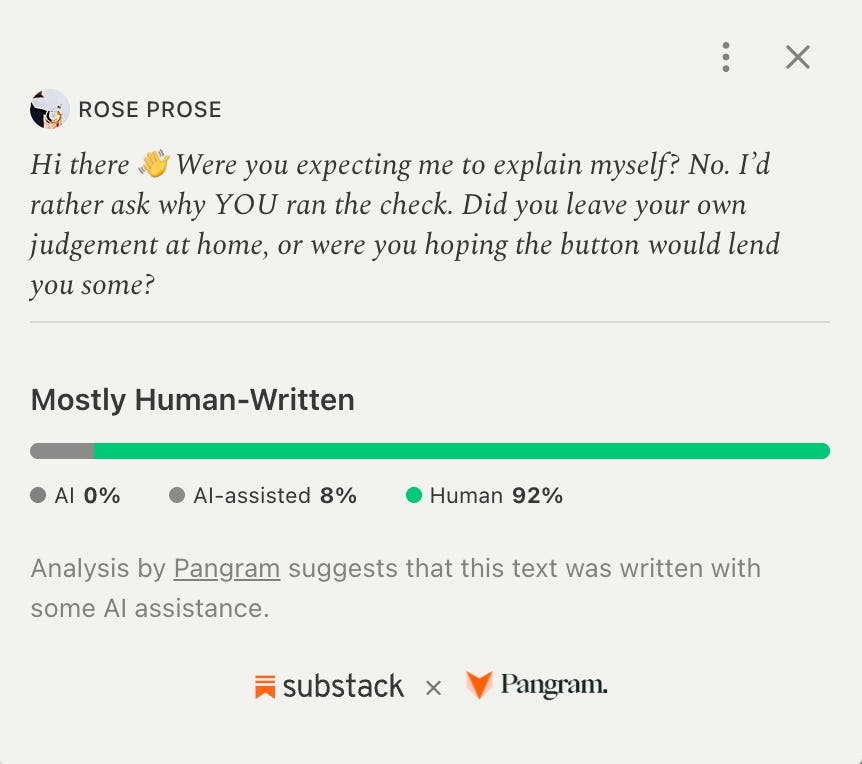Click the orange Substack bookmark logo
This screenshot has width=862, height=764.
pyautogui.click(x=265, y=687)
